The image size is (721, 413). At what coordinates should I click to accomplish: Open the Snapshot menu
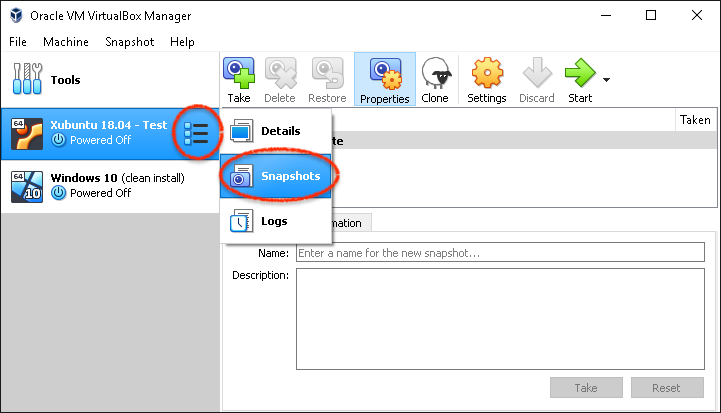click(130, 42)
